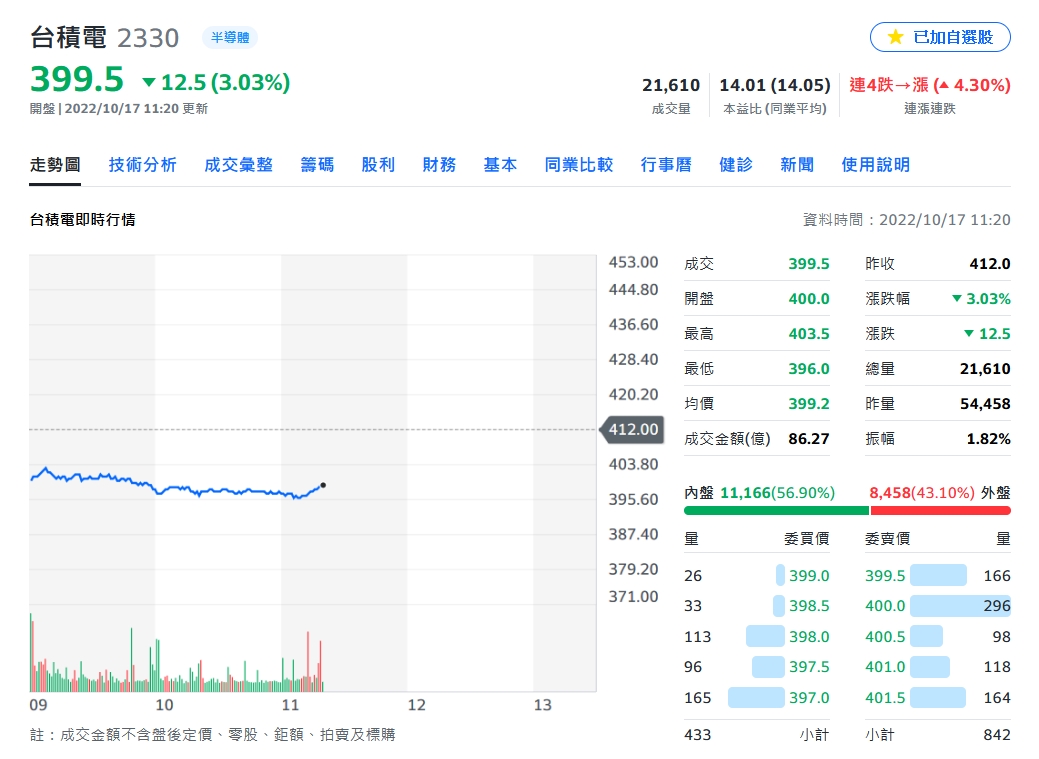This screenshot has height=759, width=1039.
Task: Click the bid price 397.0
Action: click(809, 698)
